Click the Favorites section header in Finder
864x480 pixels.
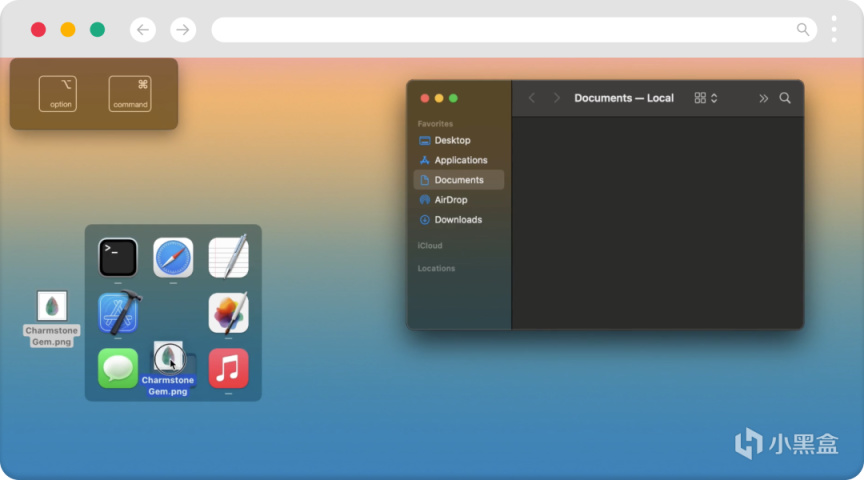pyautogui.click(x=435, y=123)
